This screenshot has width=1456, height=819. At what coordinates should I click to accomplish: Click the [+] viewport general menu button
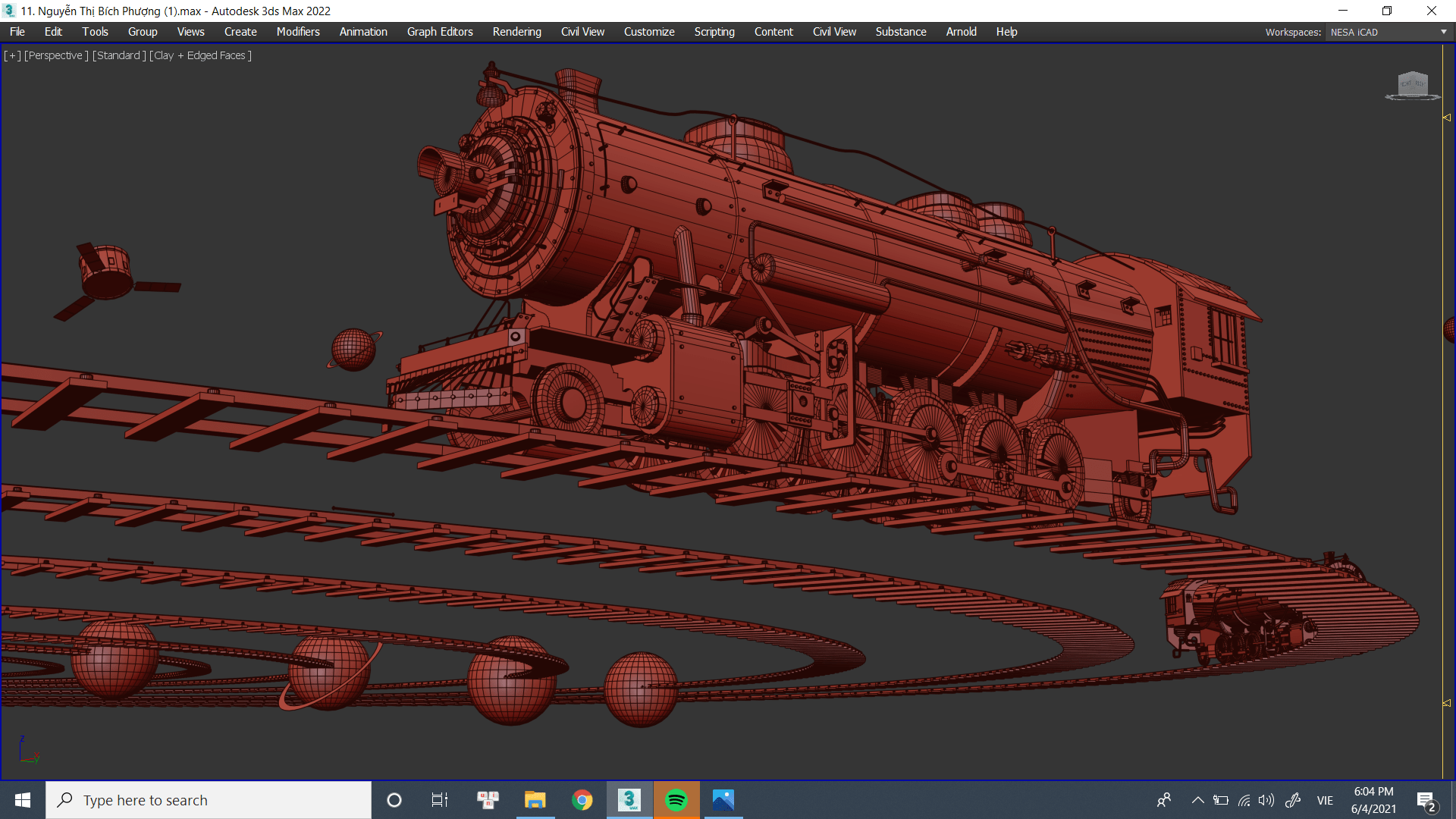pyautogui.click(x=12, y=55)
